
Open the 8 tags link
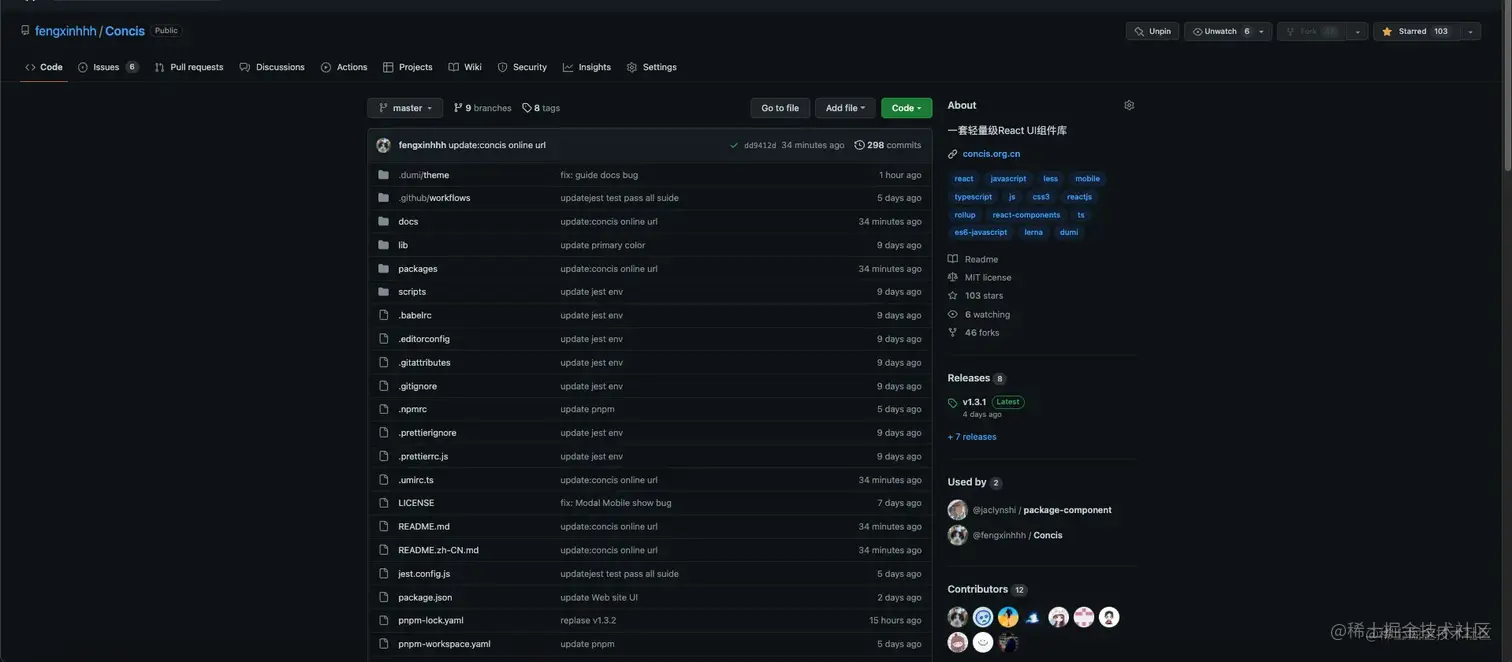coord(541,108)
